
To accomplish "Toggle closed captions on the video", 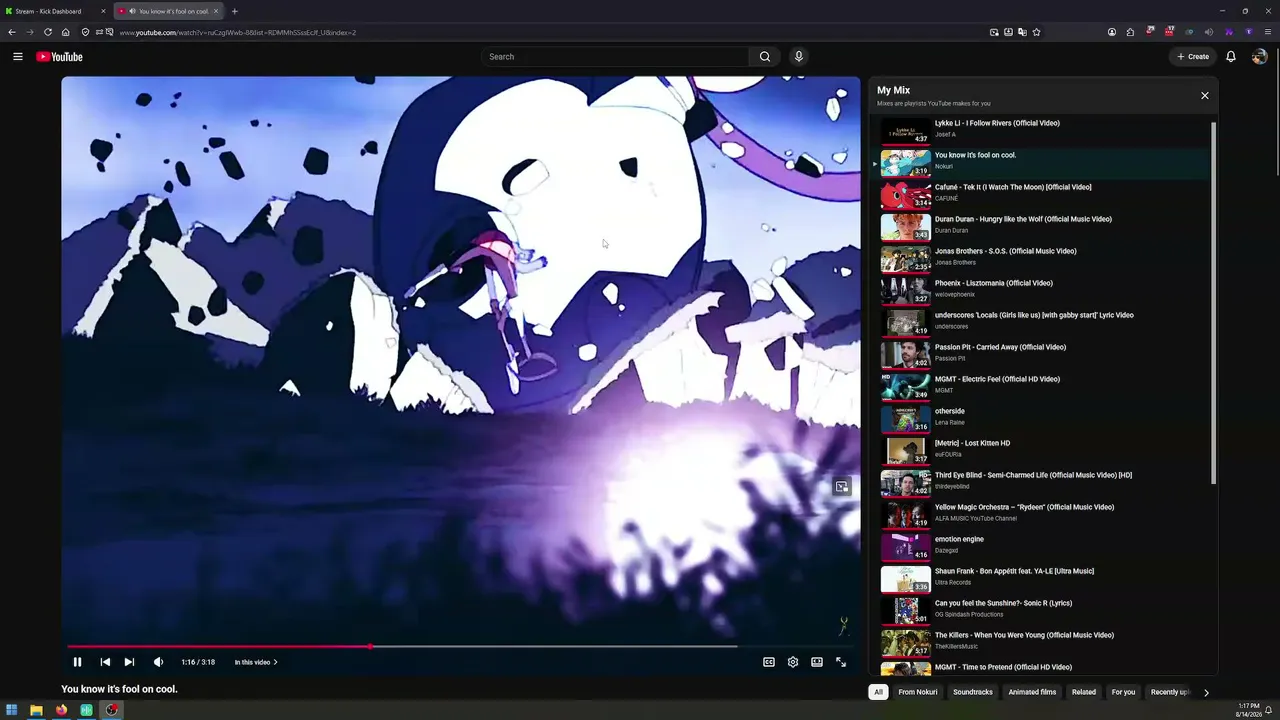I will coord(769,662).
